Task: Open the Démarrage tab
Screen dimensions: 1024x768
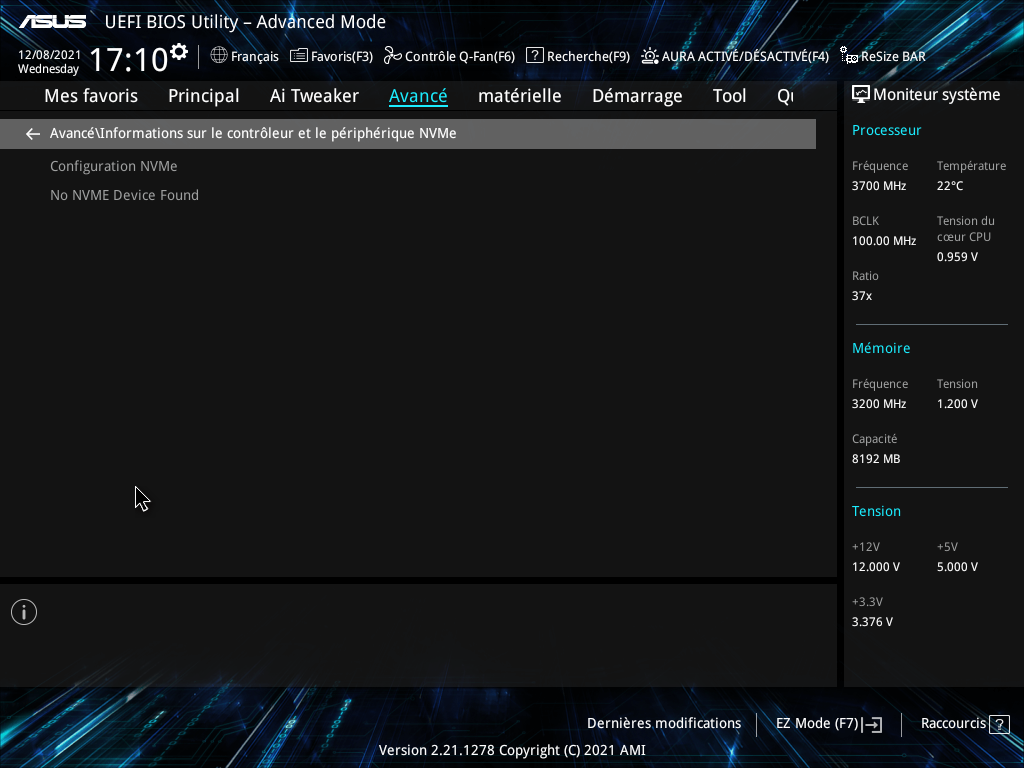Action: [x=637, y=96]
